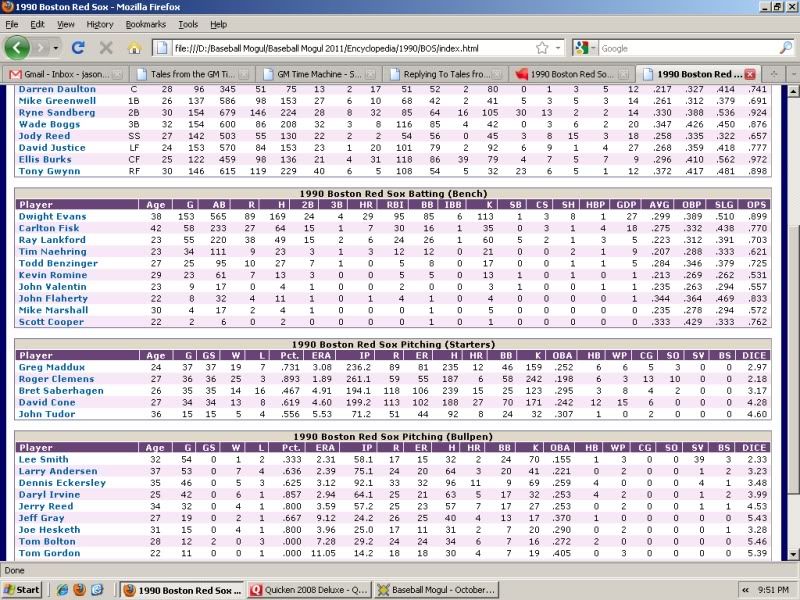
Task: Open Tom Gordon player link
Action: (x=49, y=553)
